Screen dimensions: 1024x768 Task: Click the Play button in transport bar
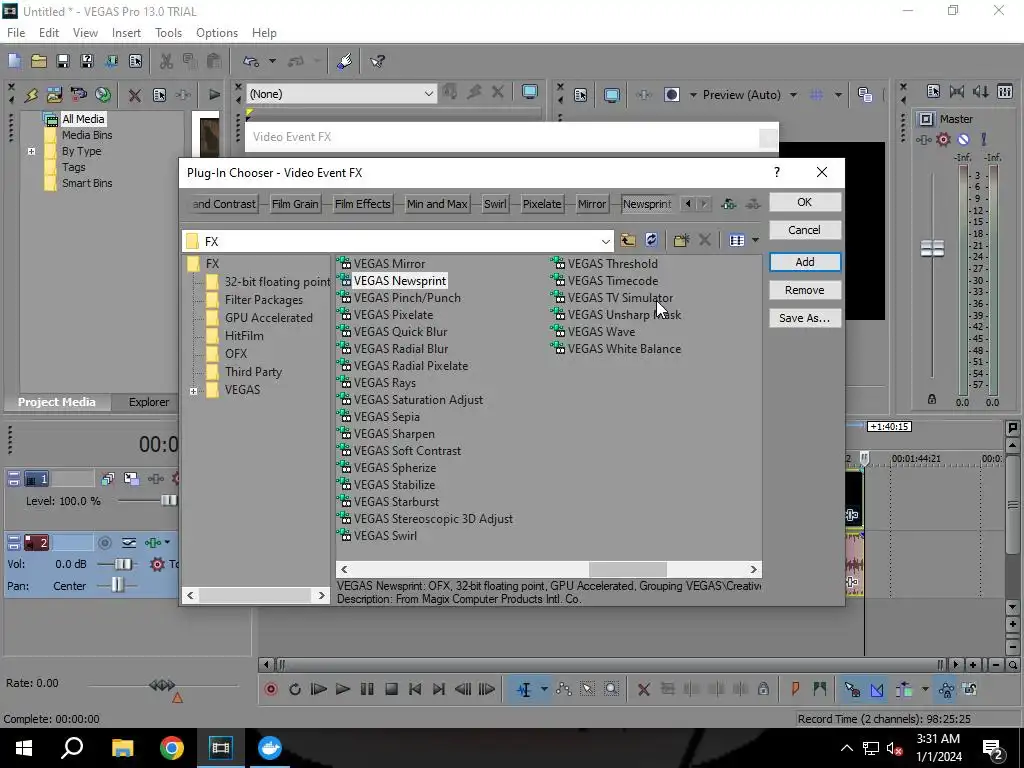[342, 689]
